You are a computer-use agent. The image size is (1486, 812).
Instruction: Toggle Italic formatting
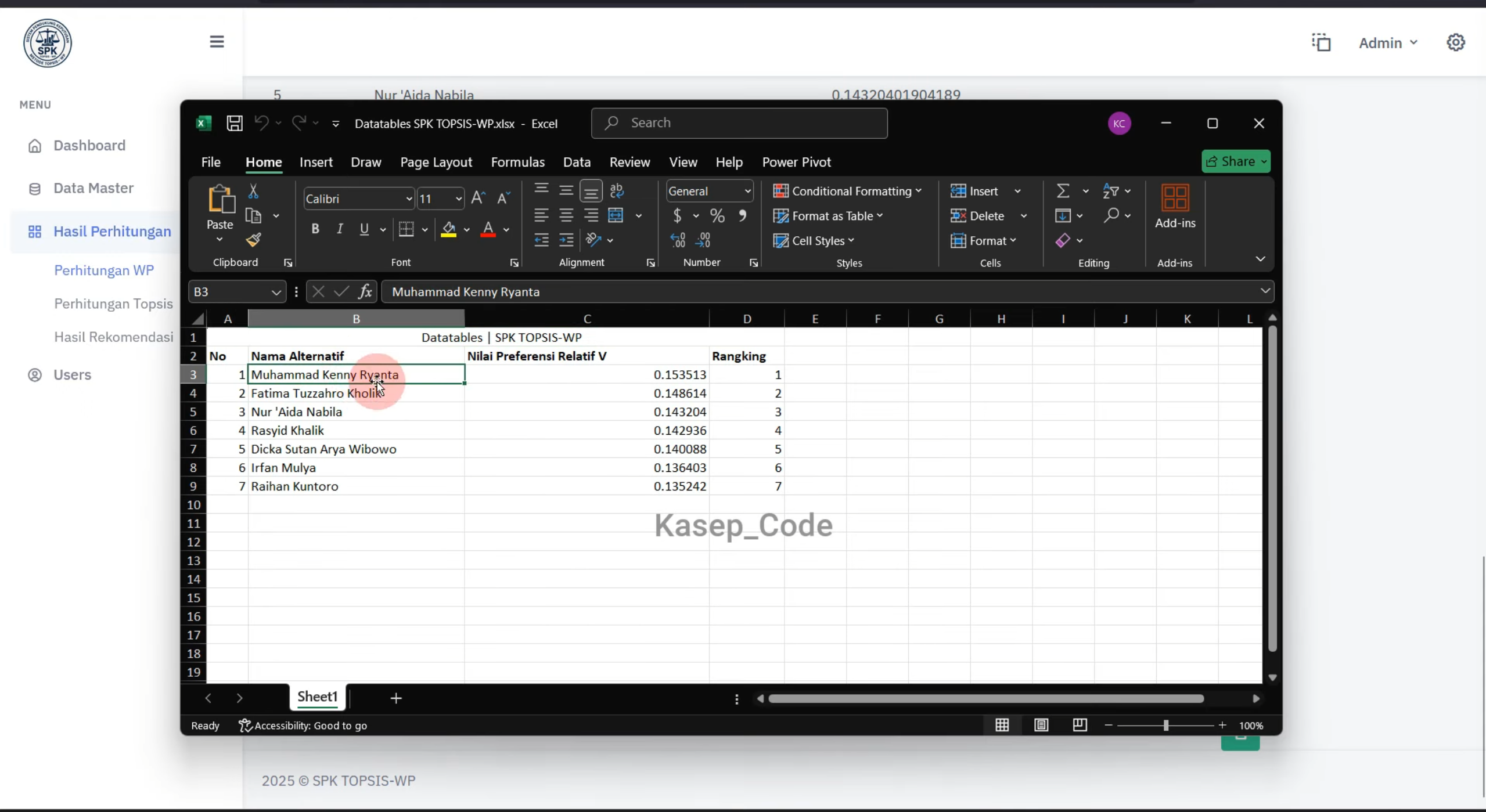coord(340,229)
